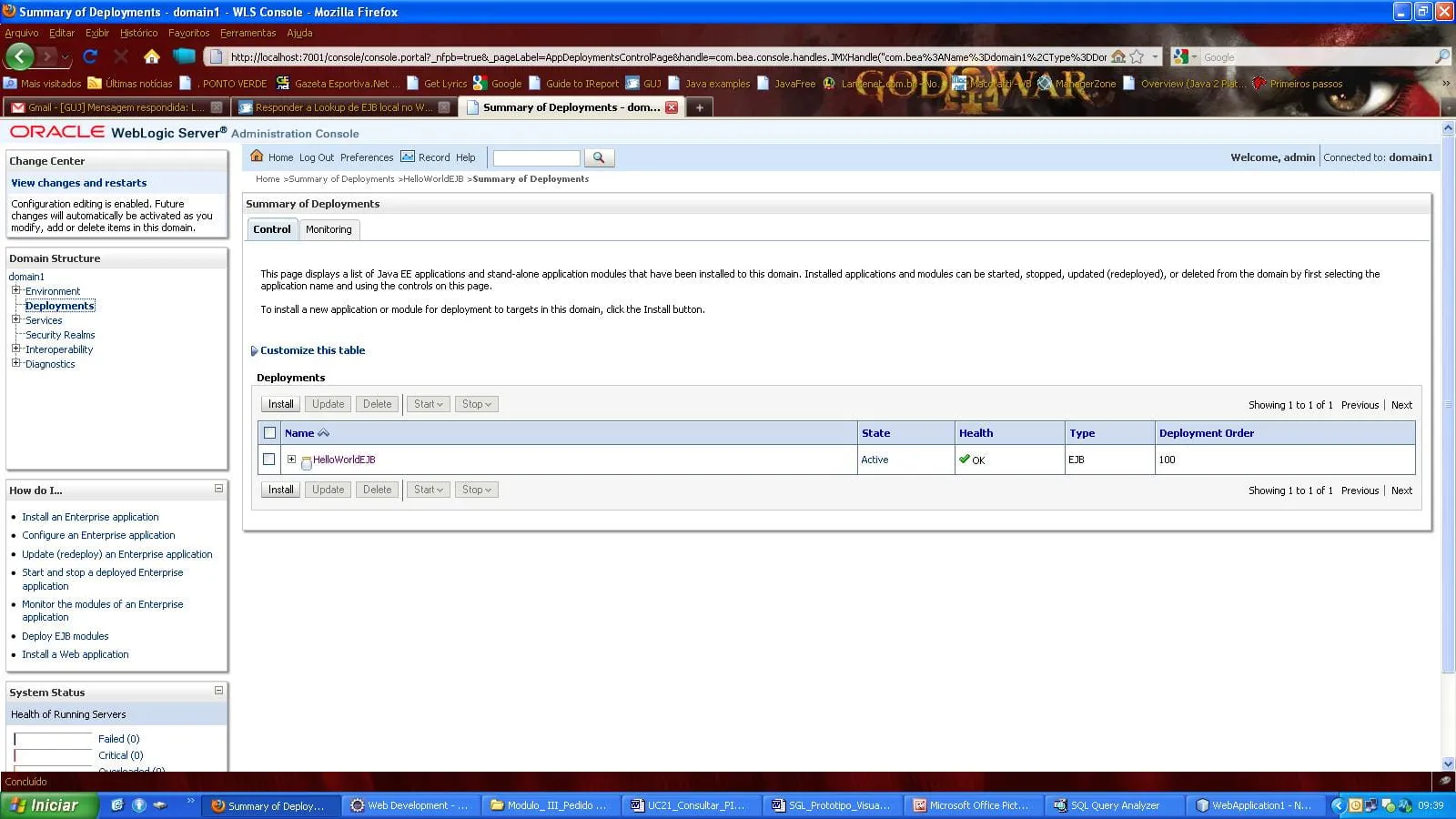
Task: Tick the select-all checkbox in the table header
Action: coord(269,433)
